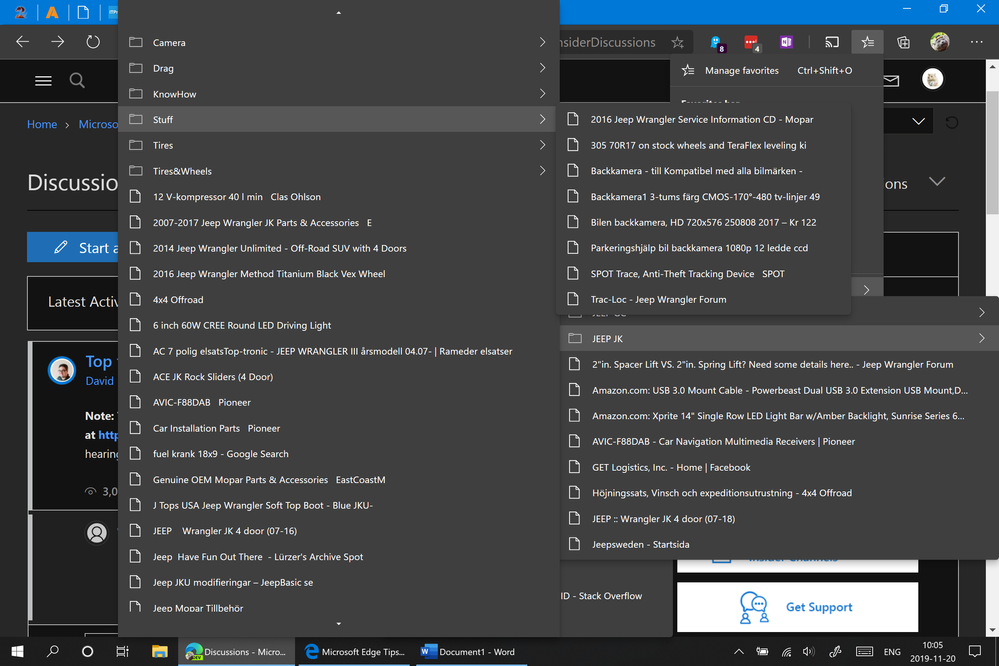Image resolution: width=999 pixels, height=666 pixels.
Task: Open the Ghostery extension icon with badge 8
Action: coord(717,43)
